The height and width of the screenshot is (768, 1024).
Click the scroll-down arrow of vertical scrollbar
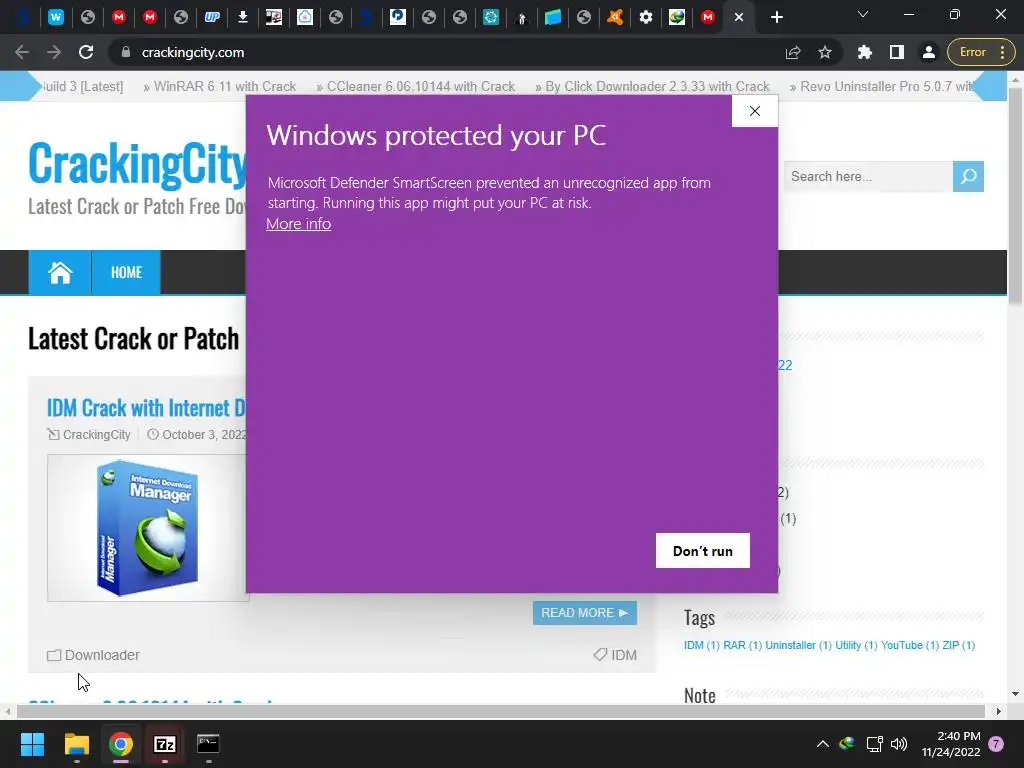pos(1015,694)
